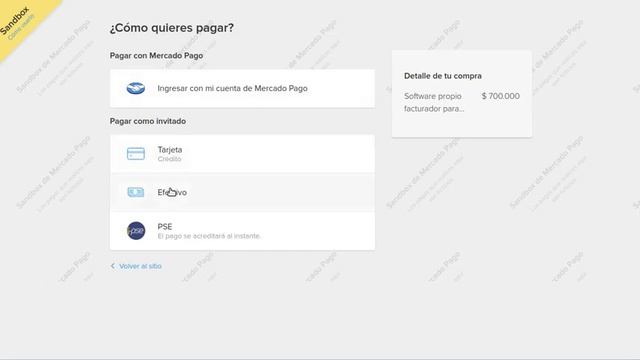This screenshot has width=640, height=360.
Task: Click the '¿Cómo quieres pagar?' title
Action: coord(172,28)
